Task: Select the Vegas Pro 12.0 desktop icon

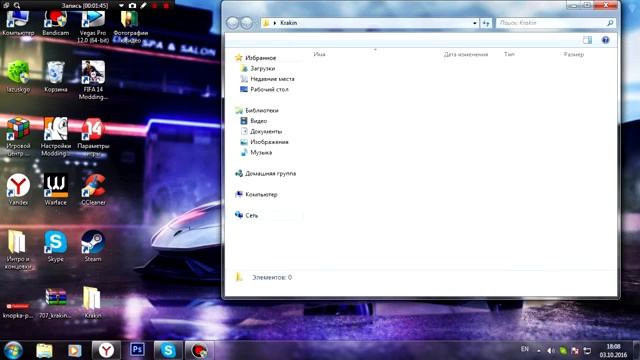Action: coord(93,27)
